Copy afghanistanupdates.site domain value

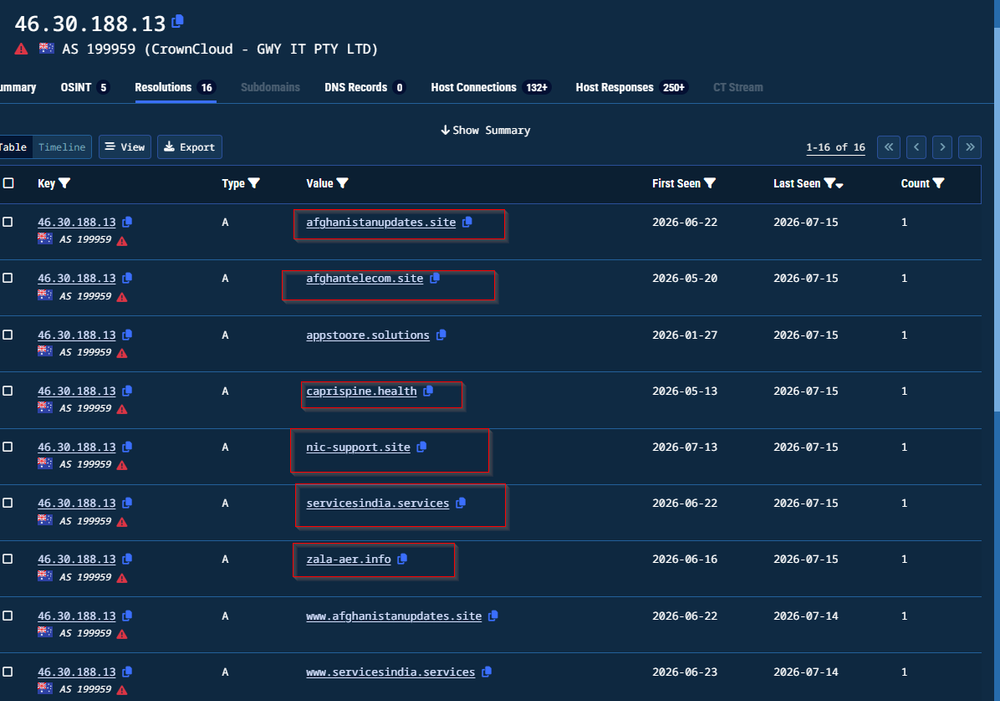[x=467, y=222]
